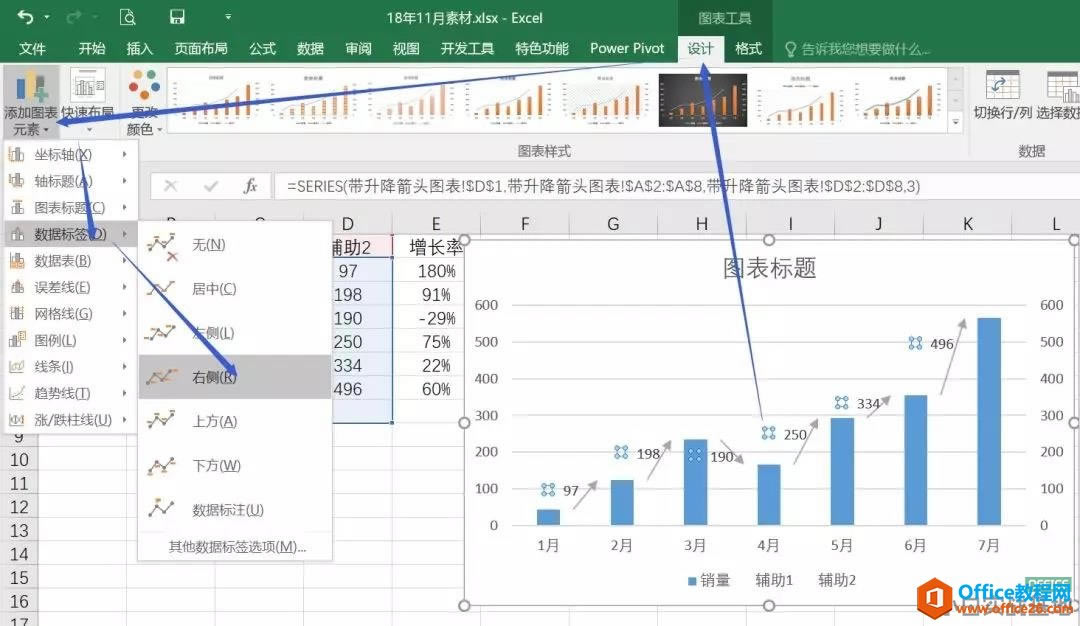Open the 添加图表元素 (Add Chart Element) dropdown
Screen dimensions: 1080x626
tap(33, 104)
